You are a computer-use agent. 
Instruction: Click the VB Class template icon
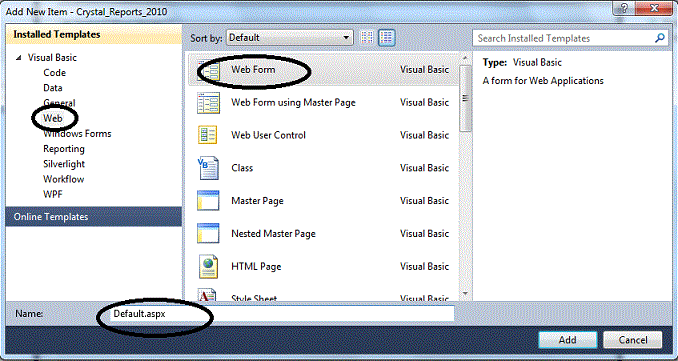coord(208,168)
